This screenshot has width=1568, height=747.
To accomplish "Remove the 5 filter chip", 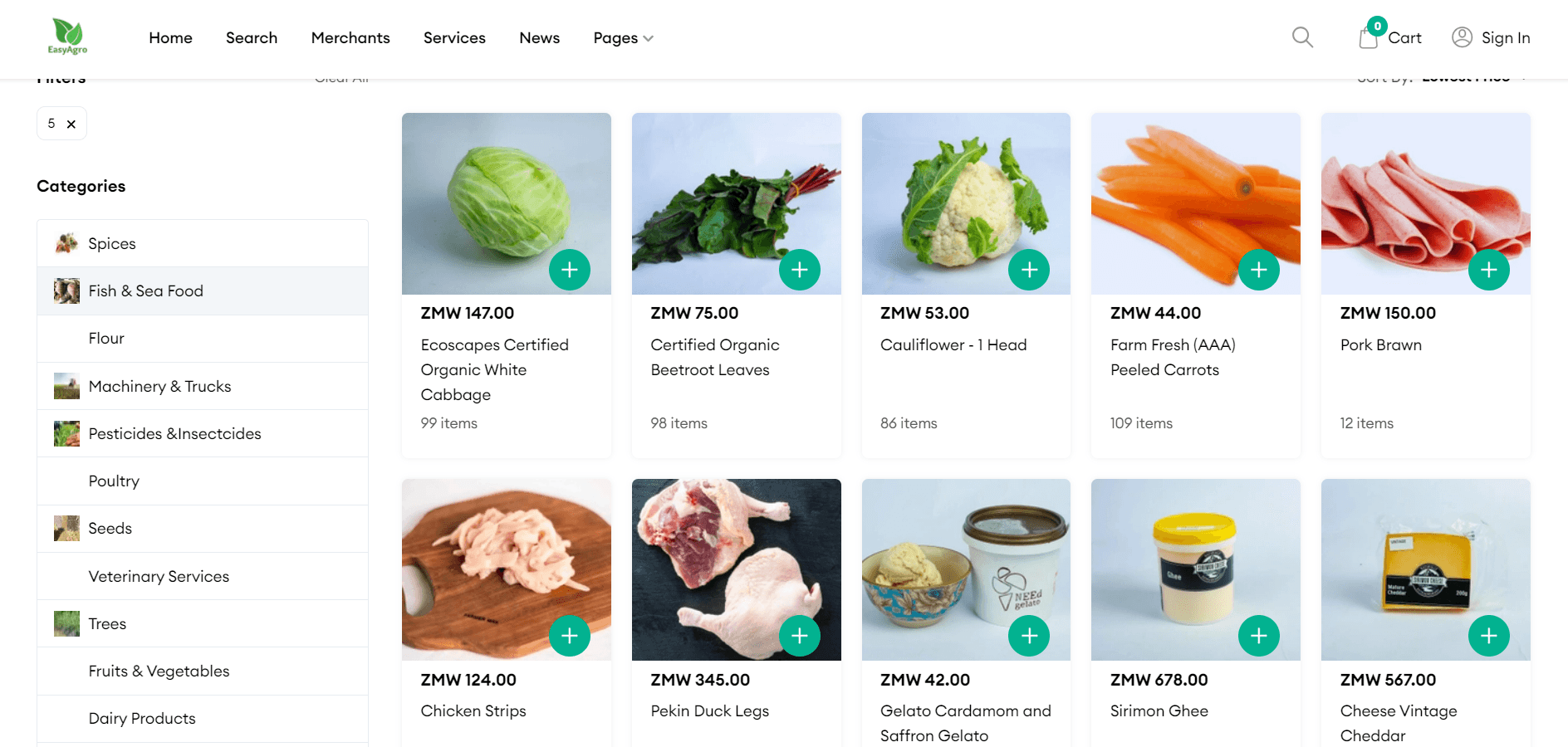I will pyautogui.click(x=71, y=124).
